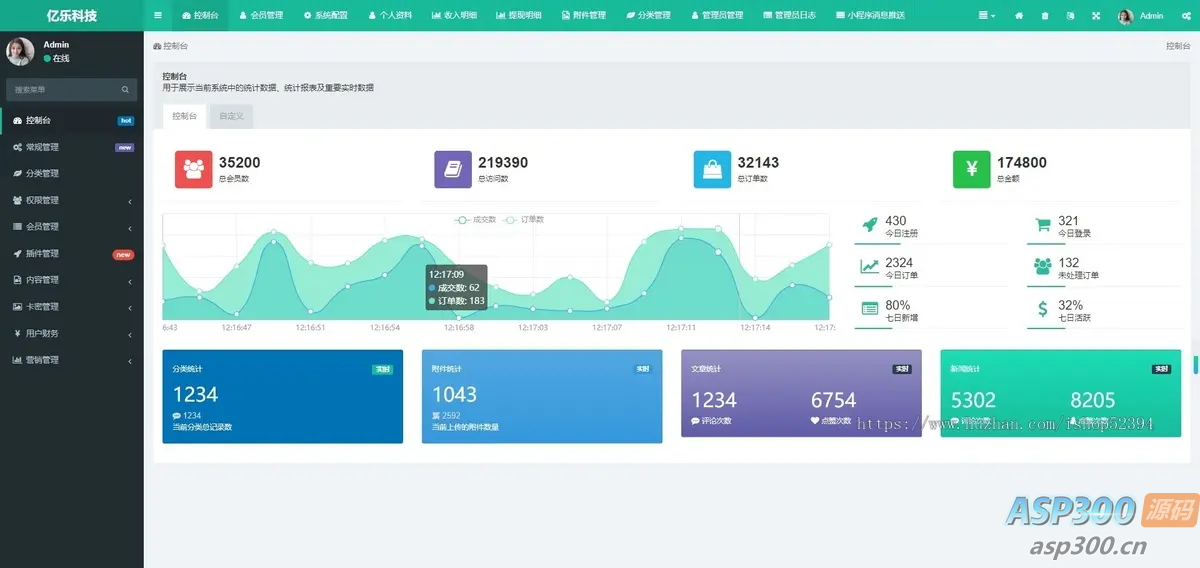Screen dimensions: 1200x568
Task: Expand the 会员管理 sidebar menu
Action: (x=72, y=227)
